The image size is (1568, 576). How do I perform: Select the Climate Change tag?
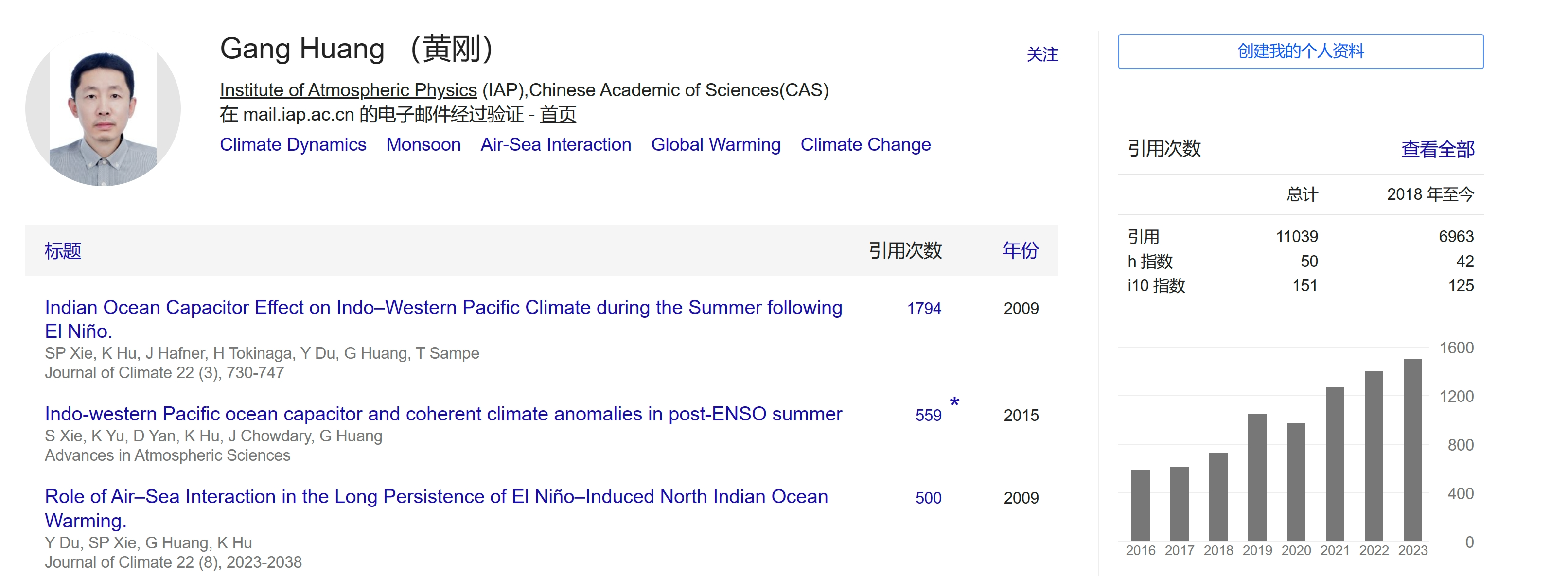pos(865,145)
